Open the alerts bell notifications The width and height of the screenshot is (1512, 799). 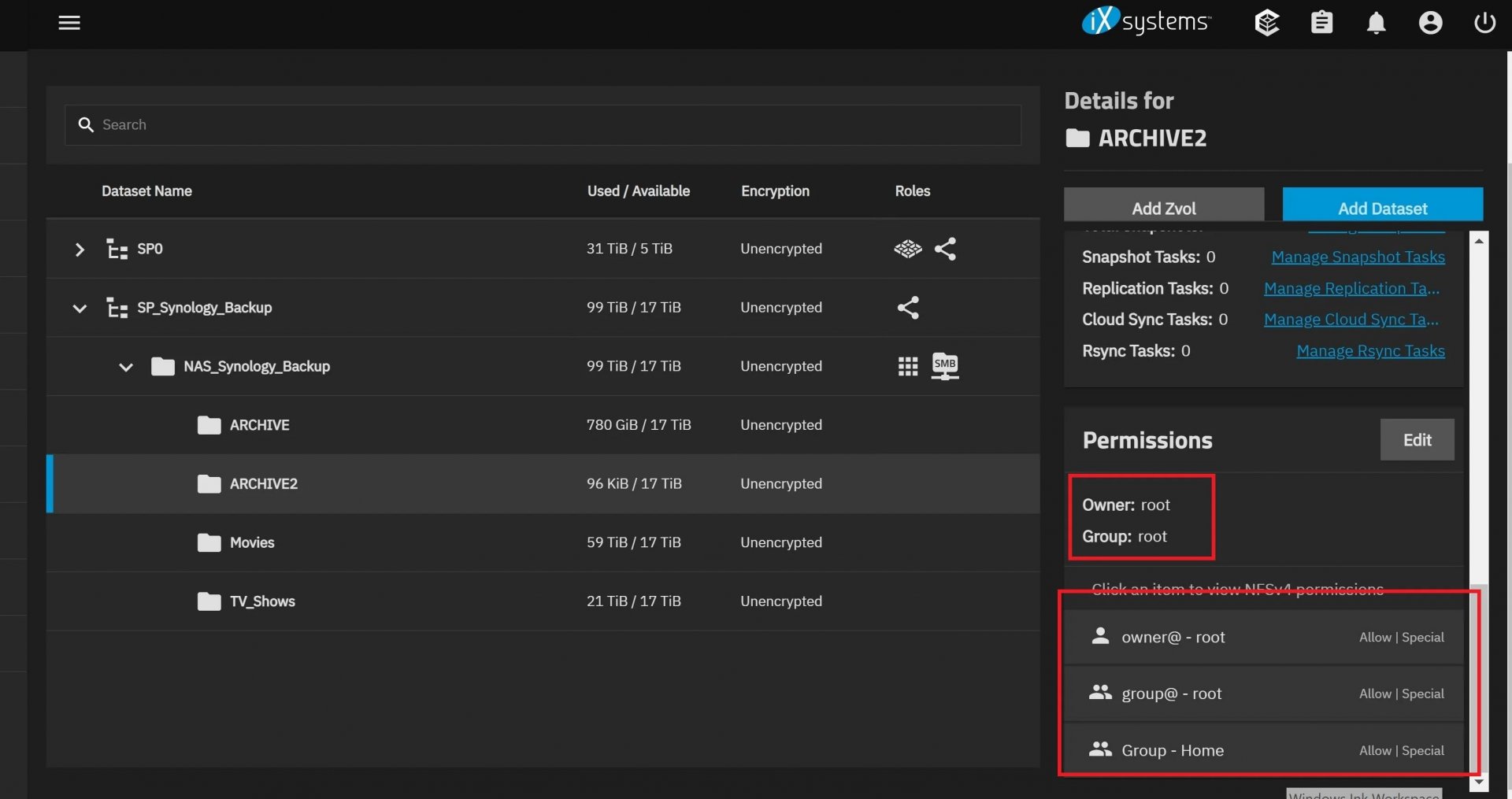1376,23
